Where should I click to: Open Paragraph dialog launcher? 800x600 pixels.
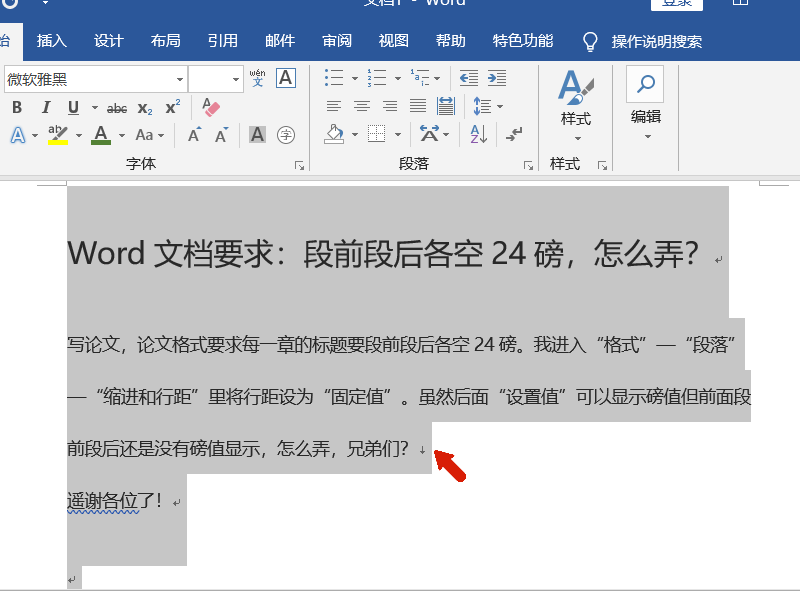pos(528,165)
